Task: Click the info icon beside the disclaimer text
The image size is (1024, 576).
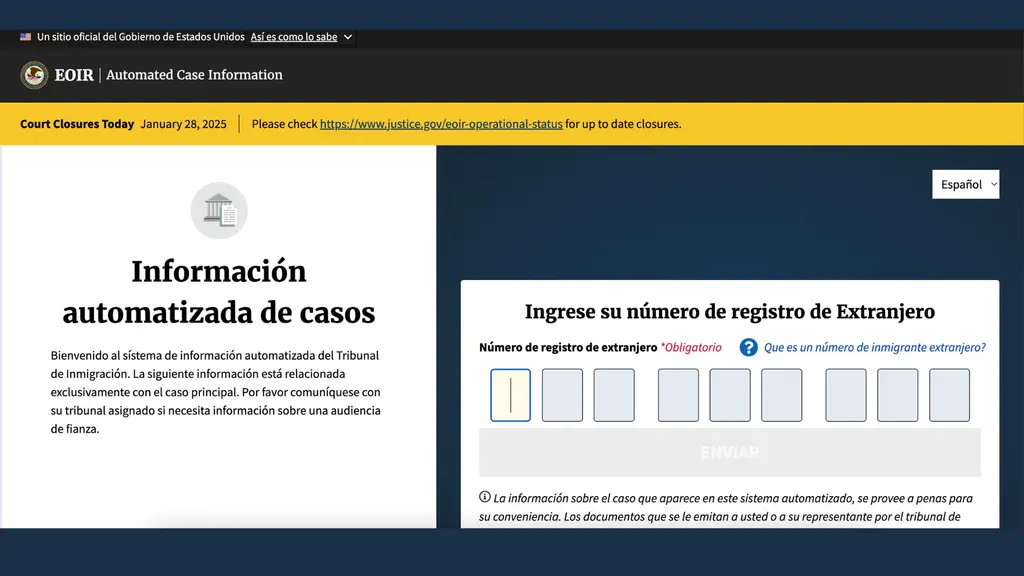Action: pos(485,497)
